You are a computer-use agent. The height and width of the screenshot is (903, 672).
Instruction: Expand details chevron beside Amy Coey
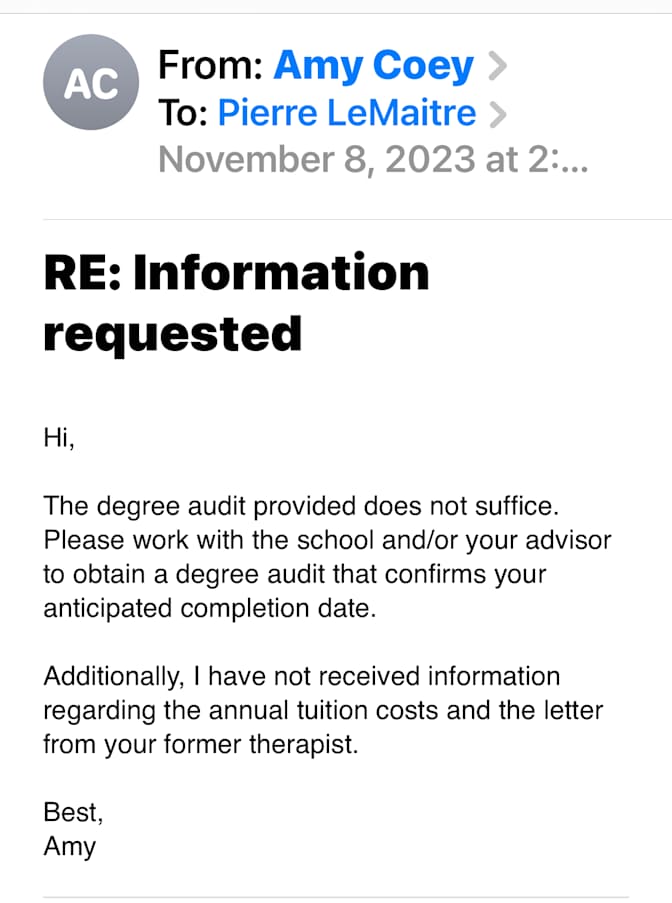click(x=497, y=66)
